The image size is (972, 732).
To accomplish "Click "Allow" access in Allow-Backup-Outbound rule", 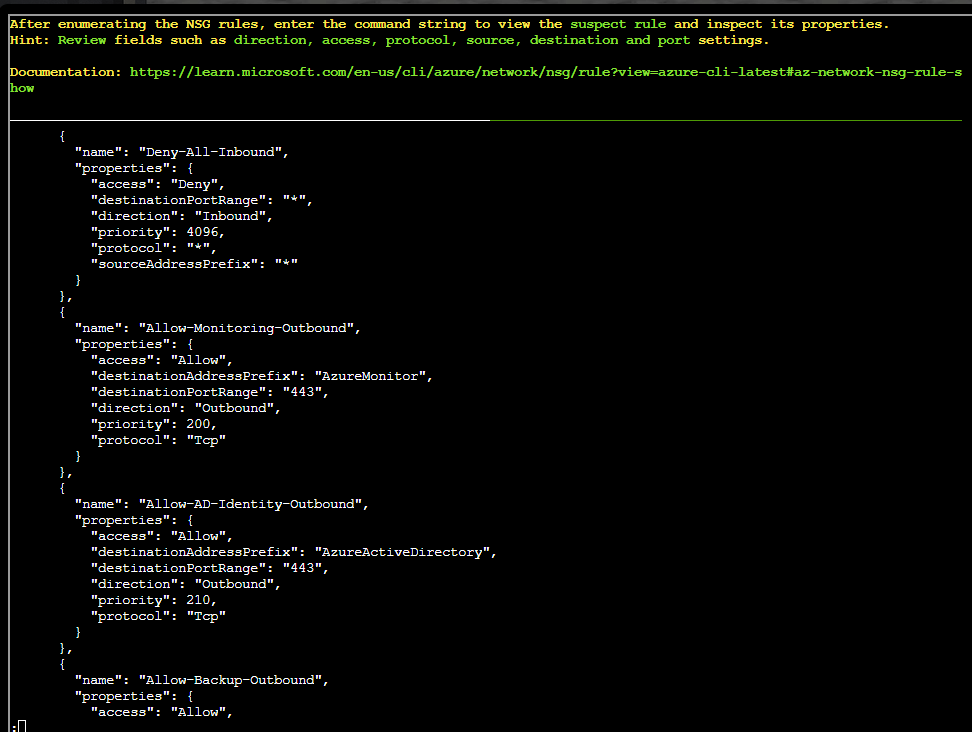I will coord(198,712).
